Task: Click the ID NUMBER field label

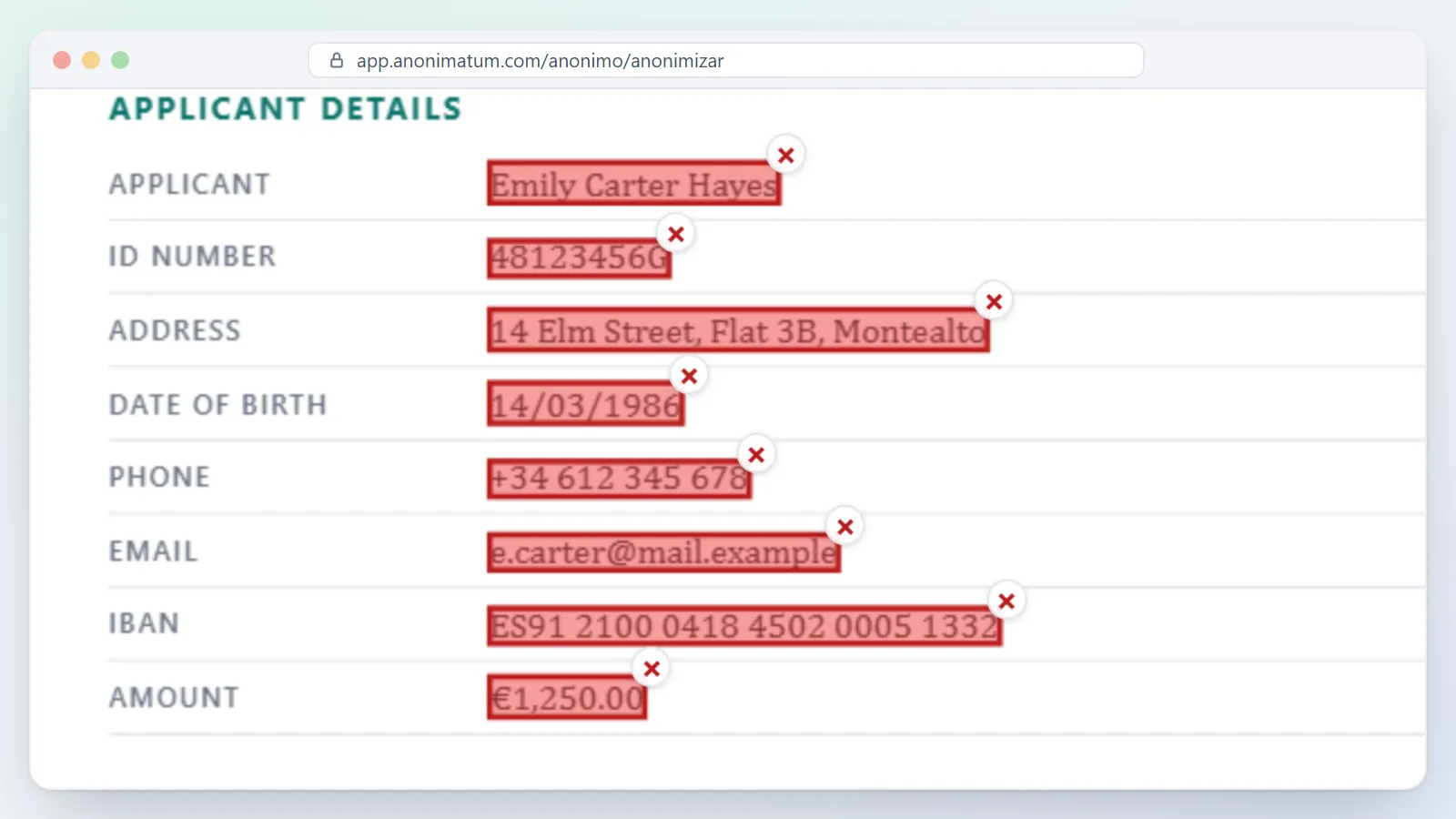Action: (x=192, y=257)
